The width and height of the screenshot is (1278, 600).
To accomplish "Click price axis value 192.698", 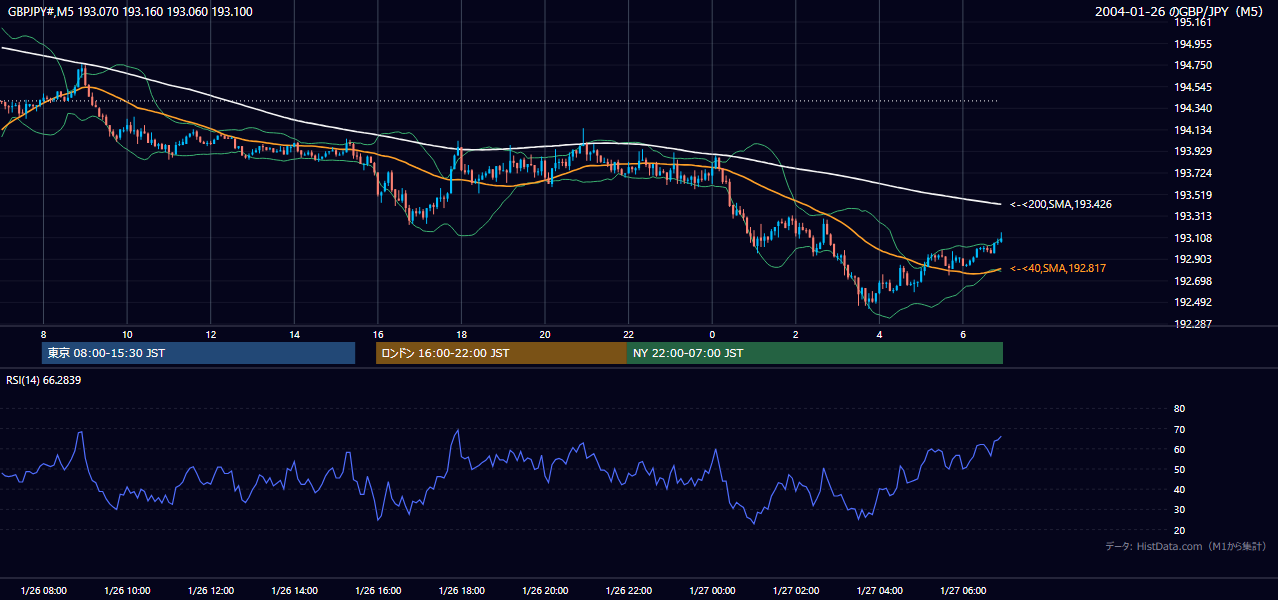I will point(1193,281).
